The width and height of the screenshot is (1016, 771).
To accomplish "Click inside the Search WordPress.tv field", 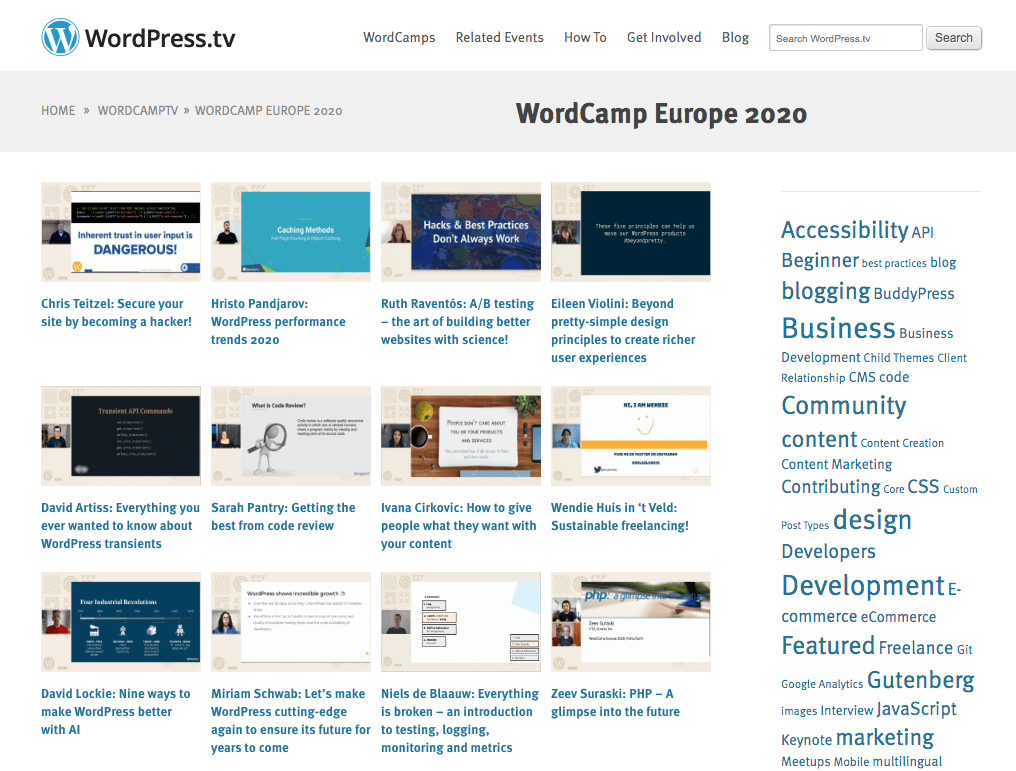I will point(845,37).
